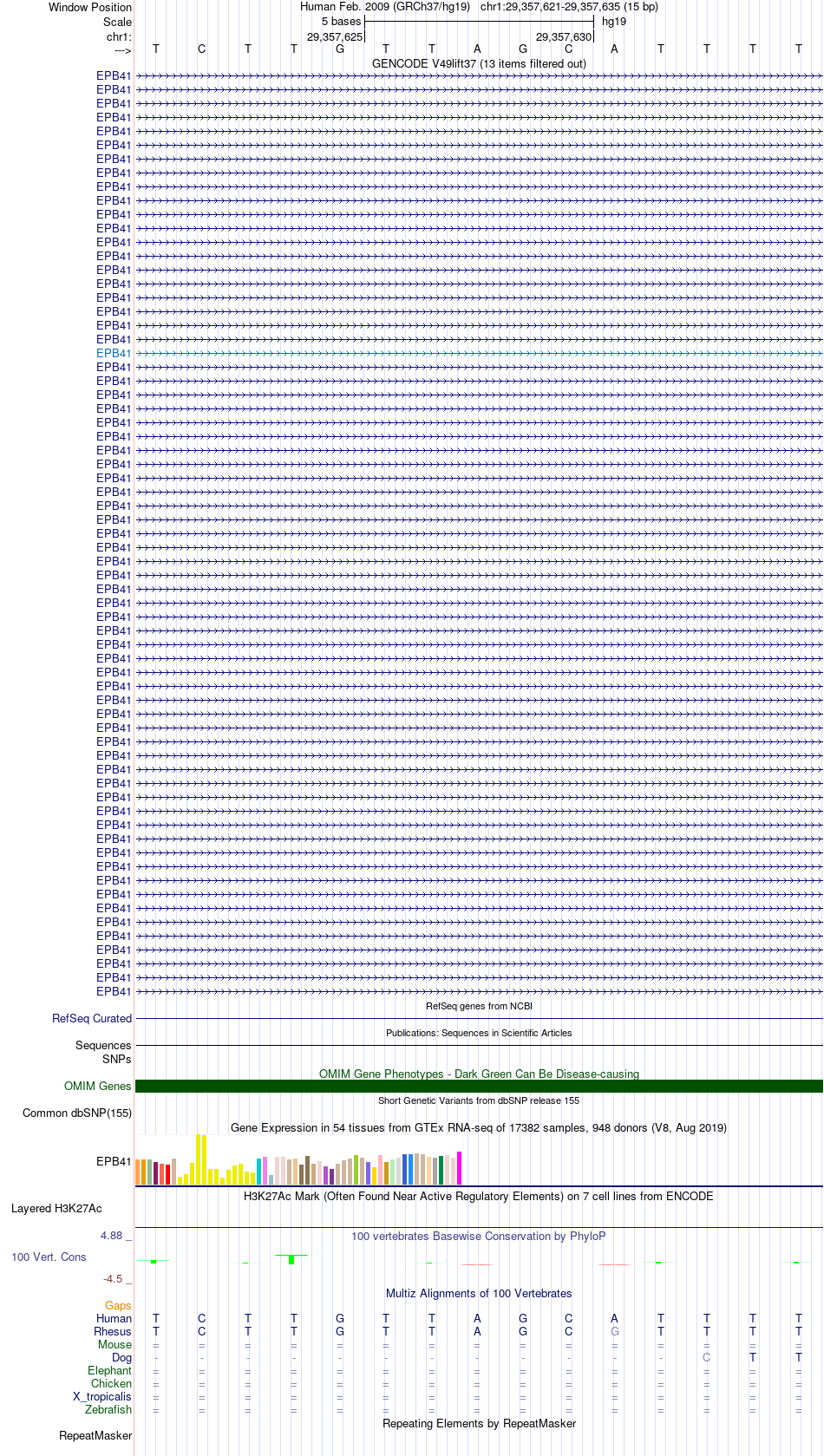This screenshot has height=1456, width=824.
Task: Select the Elephant alignment row label
Action: (x=109, y=1370)
